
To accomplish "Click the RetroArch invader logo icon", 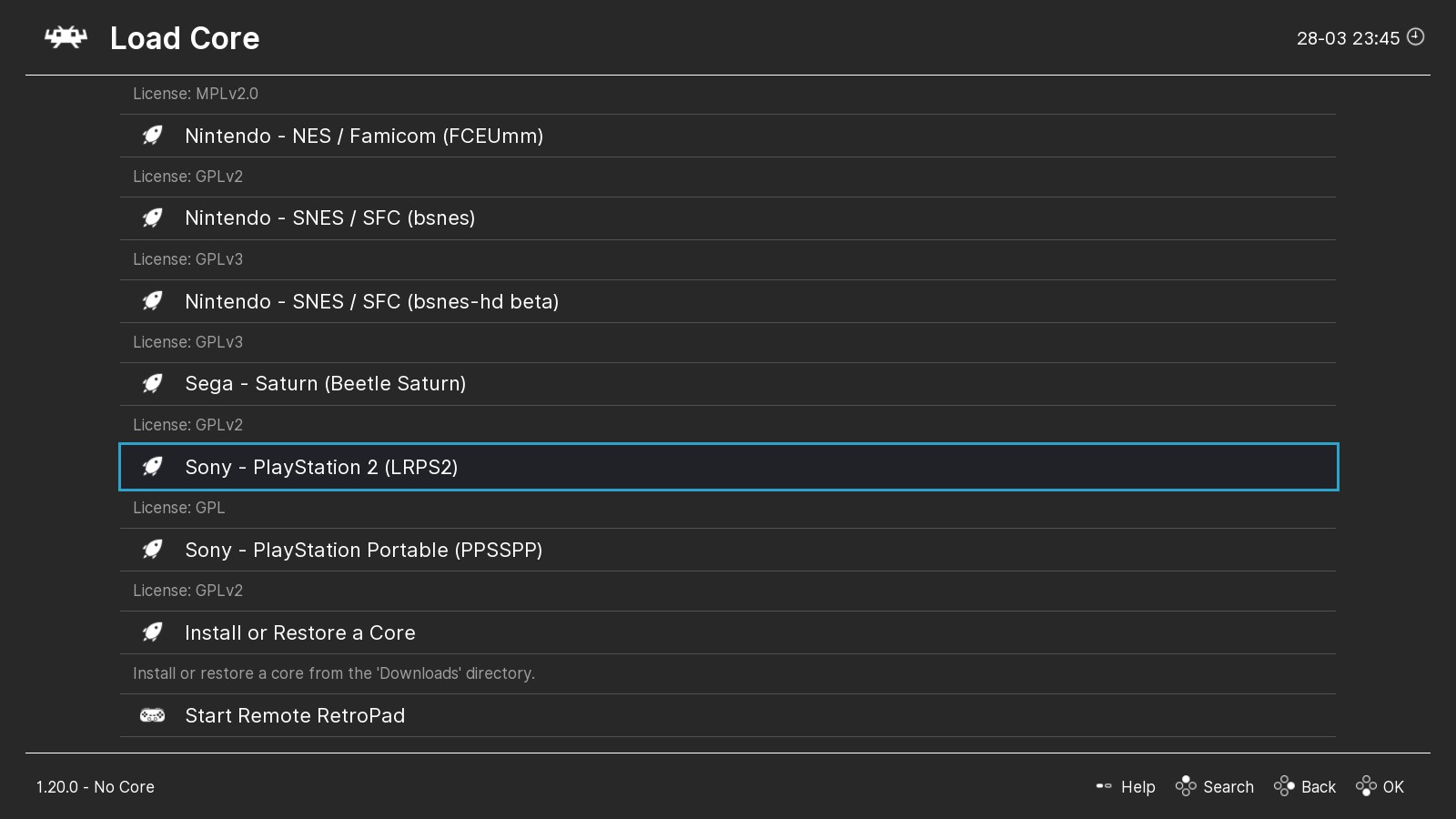I will (x=66, y=37).
